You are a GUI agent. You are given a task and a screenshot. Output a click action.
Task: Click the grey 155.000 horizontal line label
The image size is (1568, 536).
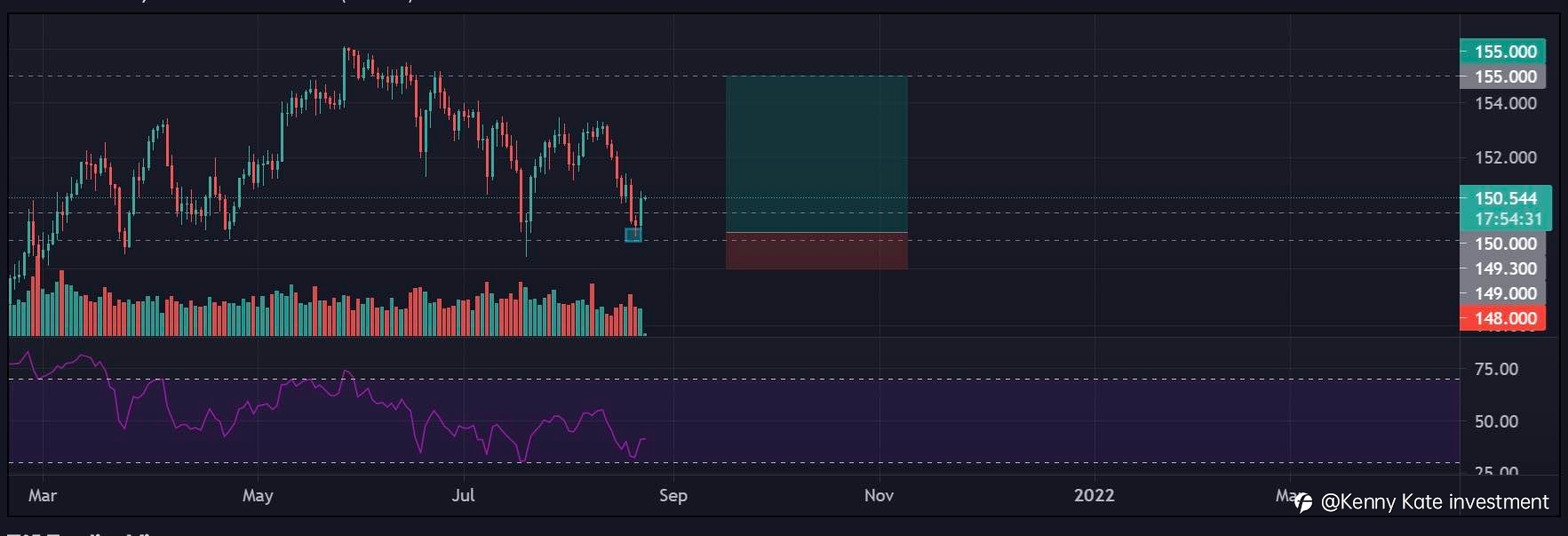point(1502,76)
